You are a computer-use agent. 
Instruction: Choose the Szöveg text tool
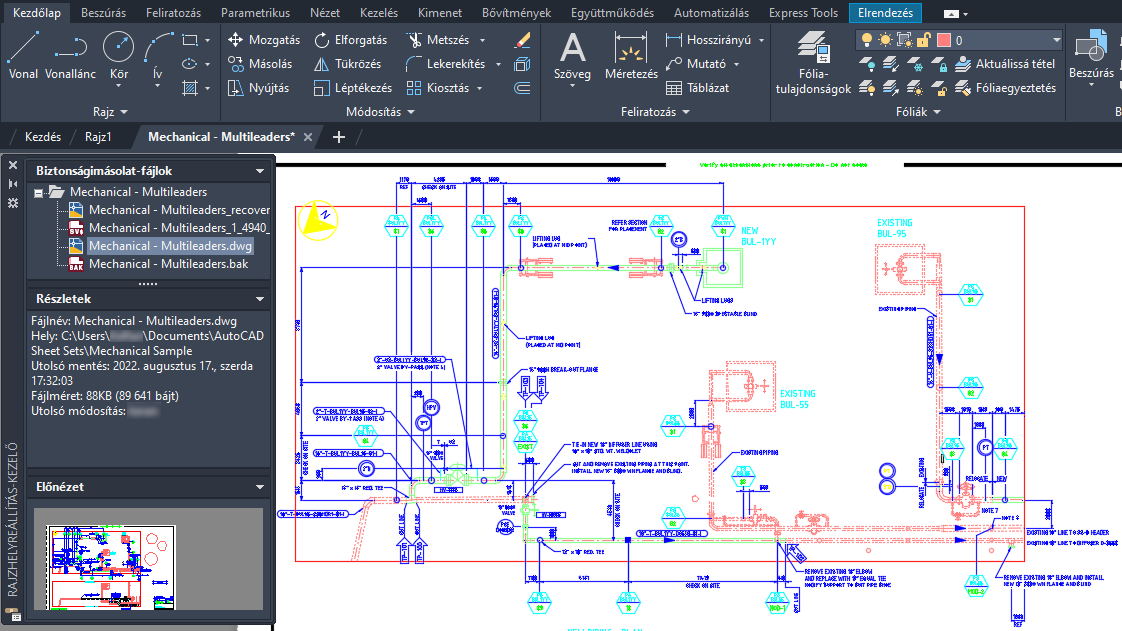coord(572,55)
